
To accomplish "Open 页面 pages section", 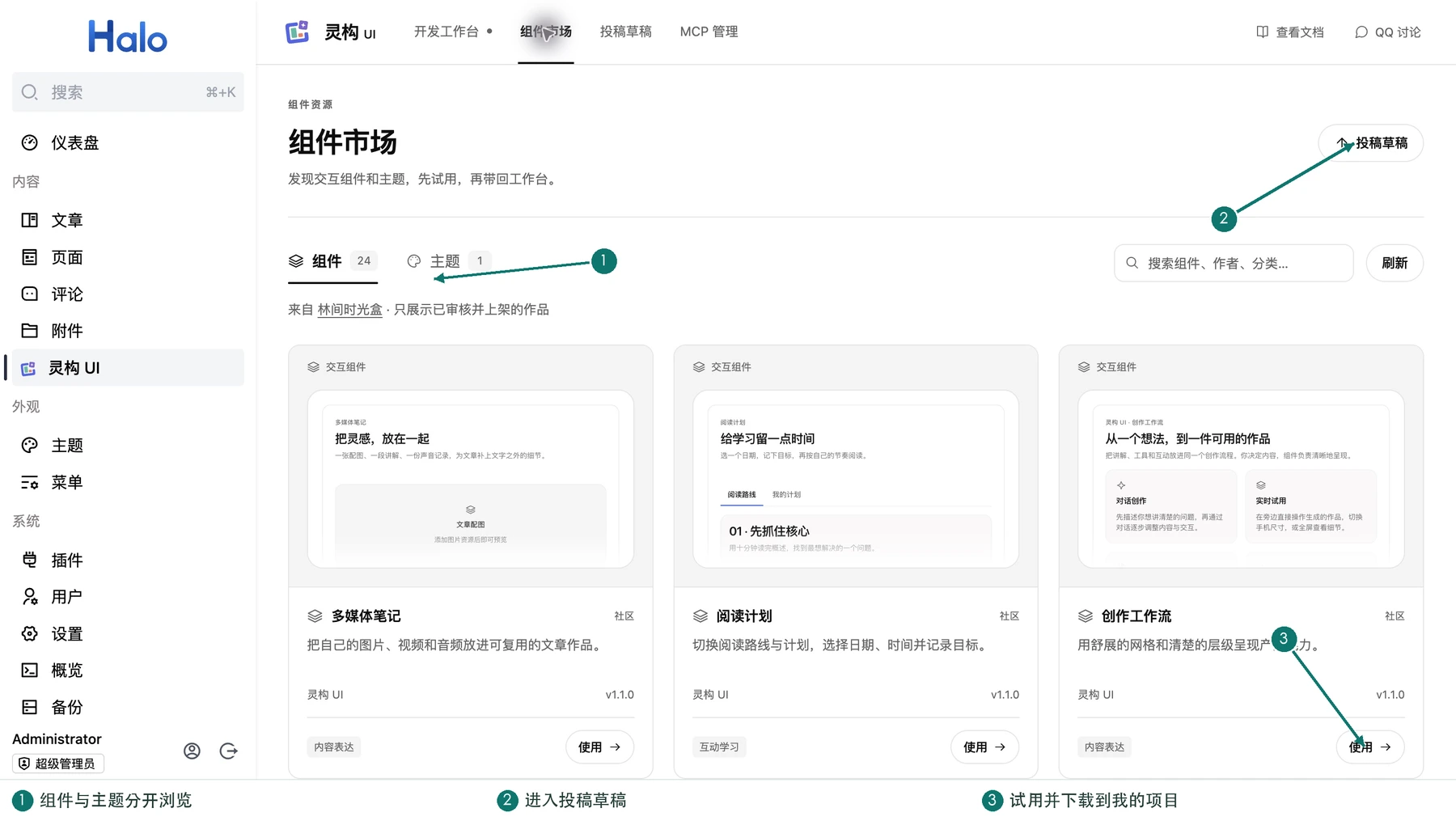I will (x=128, y=257).
